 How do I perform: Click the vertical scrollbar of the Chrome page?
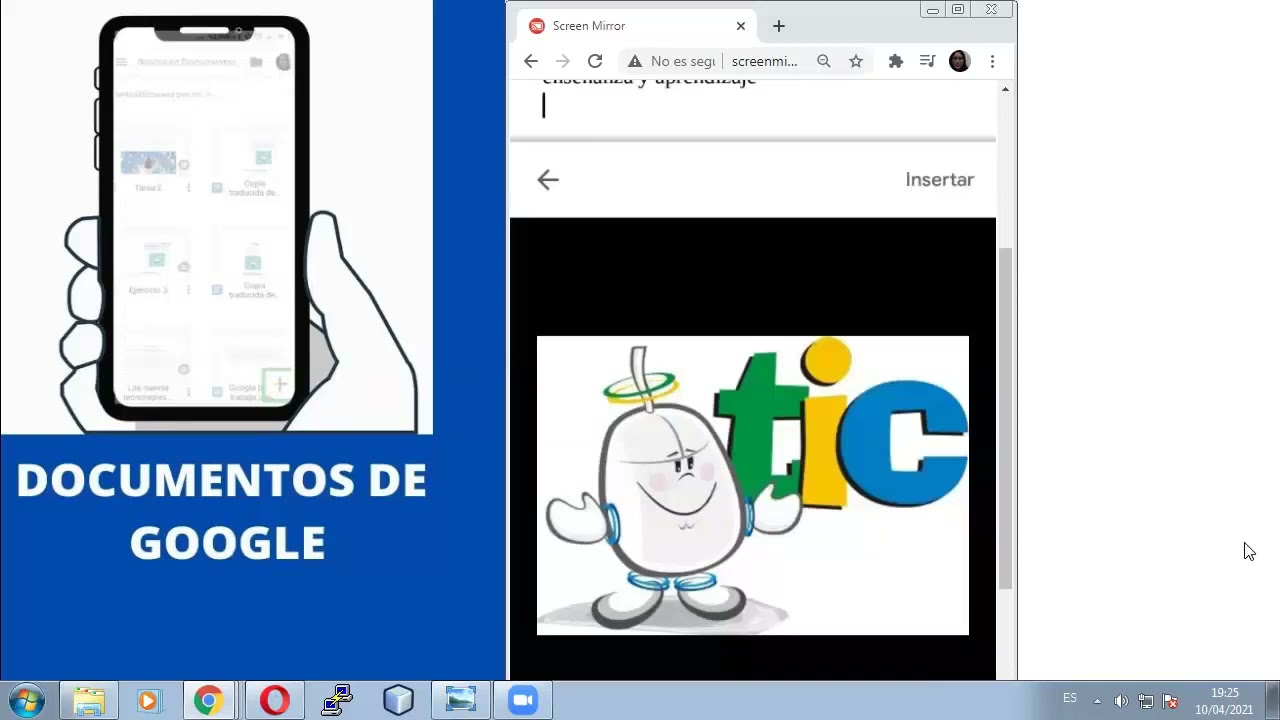click(1005, 418)
